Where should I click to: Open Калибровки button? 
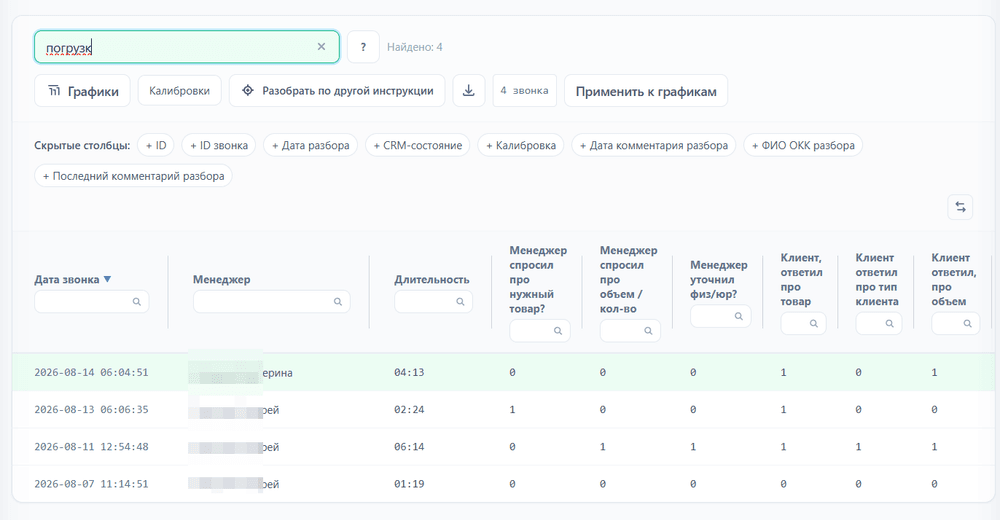[x=179, y=91]
